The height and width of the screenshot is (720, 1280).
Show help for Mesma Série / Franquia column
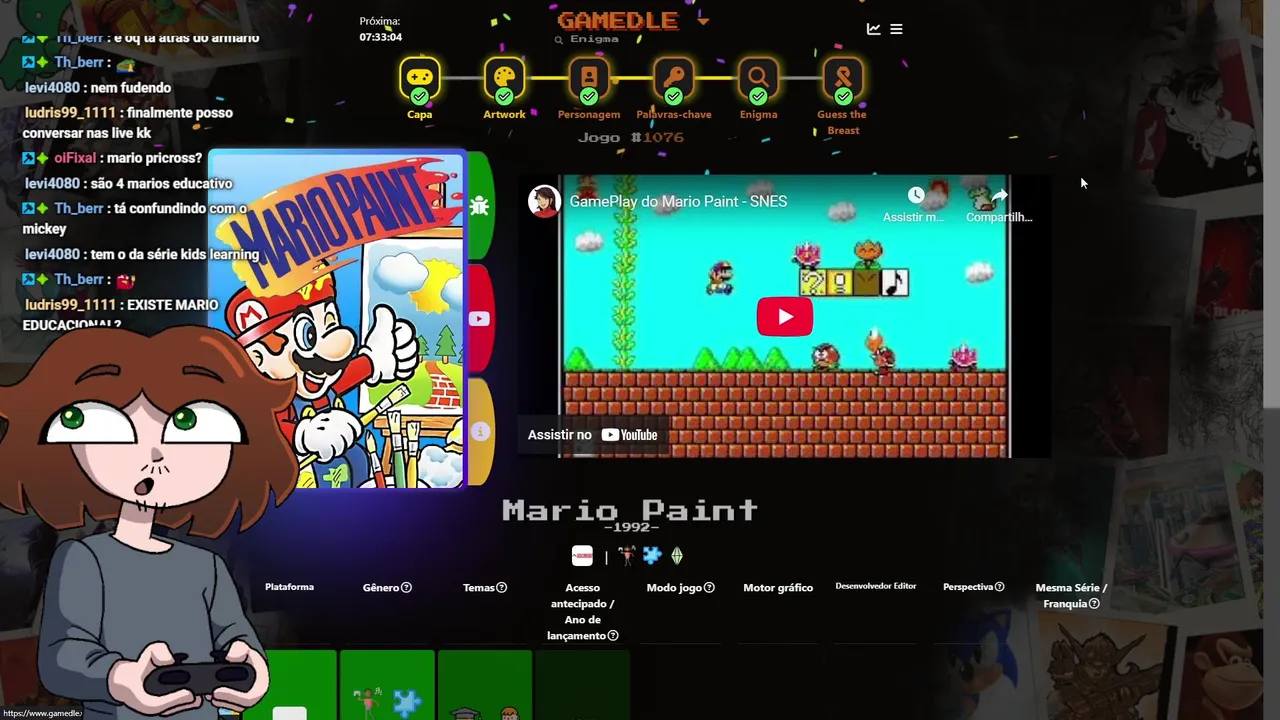(x=1094, y=604)
